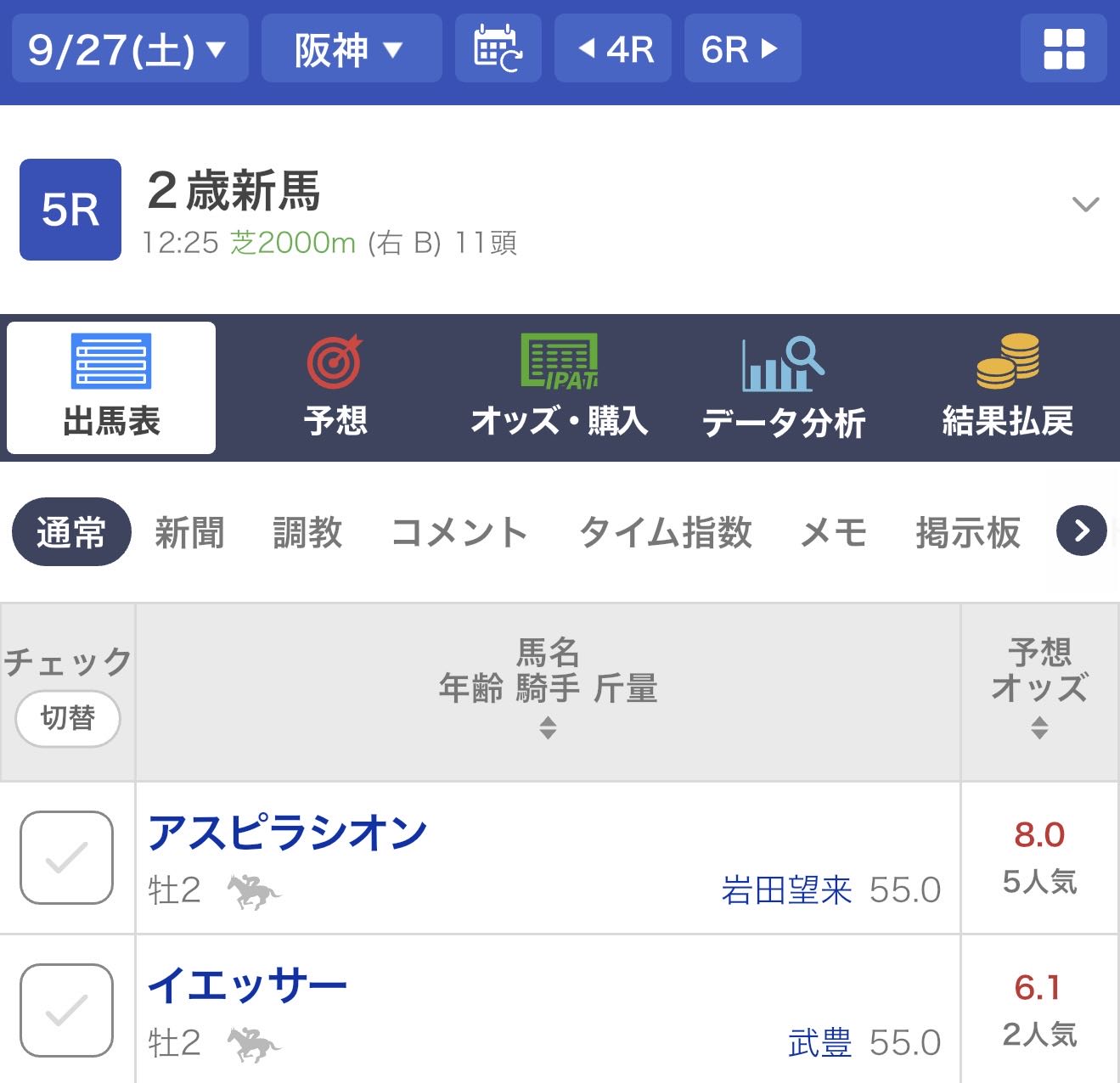Check the box for アスピラシオン
The width and height of the screenshot is (1120, 1083).
[67, 857]
